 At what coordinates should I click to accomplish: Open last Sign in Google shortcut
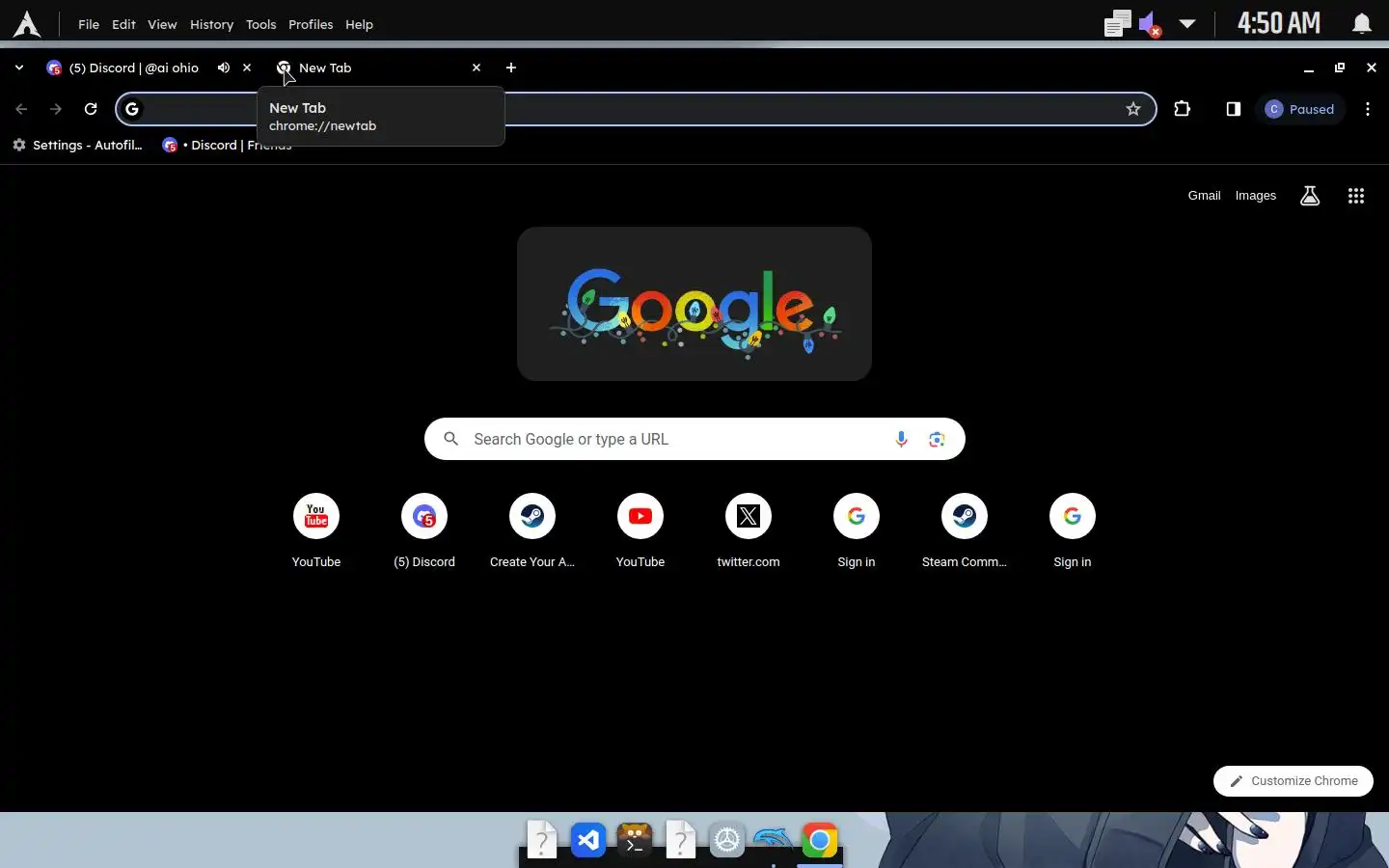pos(1073,530)
